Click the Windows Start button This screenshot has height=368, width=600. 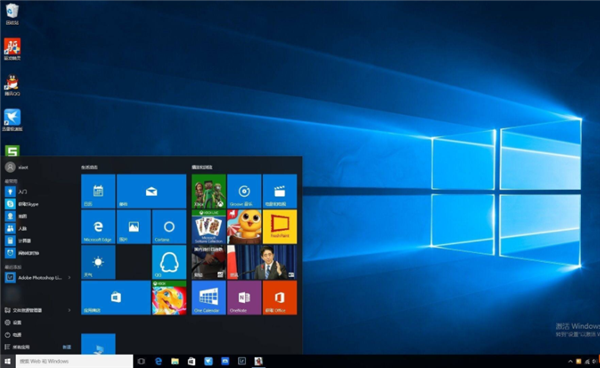[7, 361]
